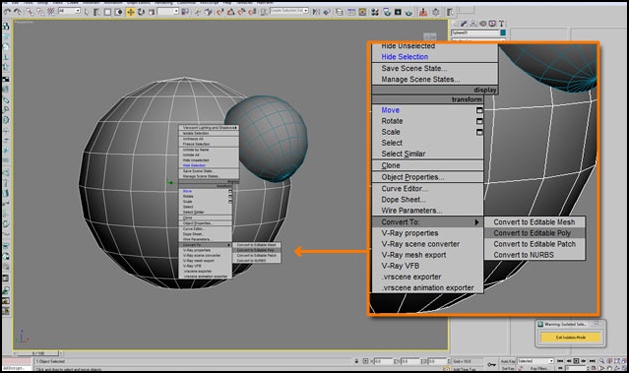This screenshot has height=373, width=629.
Task: Select the highlighted Select and Move tool
Action: point(130,12)
